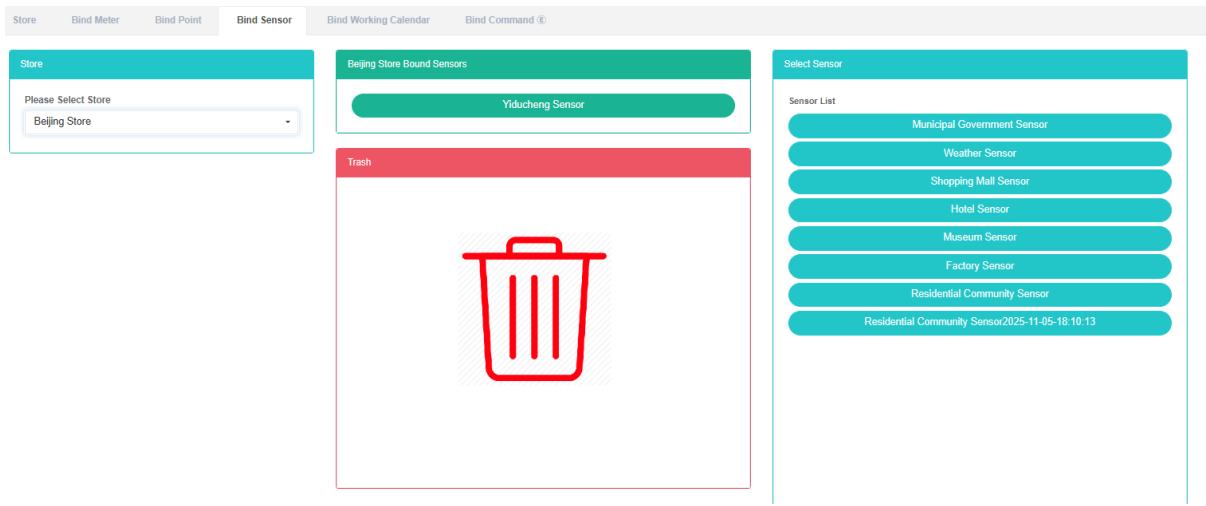The height and width of the screenshot is (506, 1206).
Task: Click the red trash can icon
Action: [534, 309]
